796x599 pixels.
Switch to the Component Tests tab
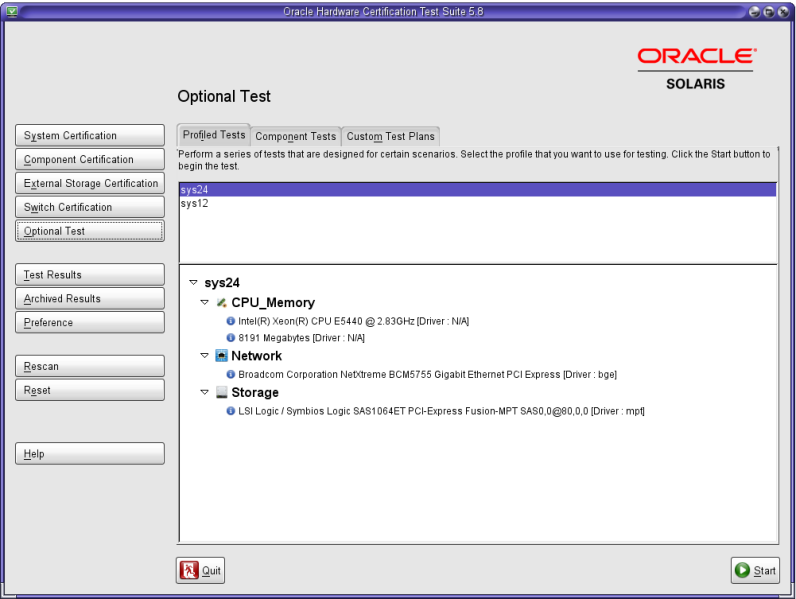click(295, 136)
